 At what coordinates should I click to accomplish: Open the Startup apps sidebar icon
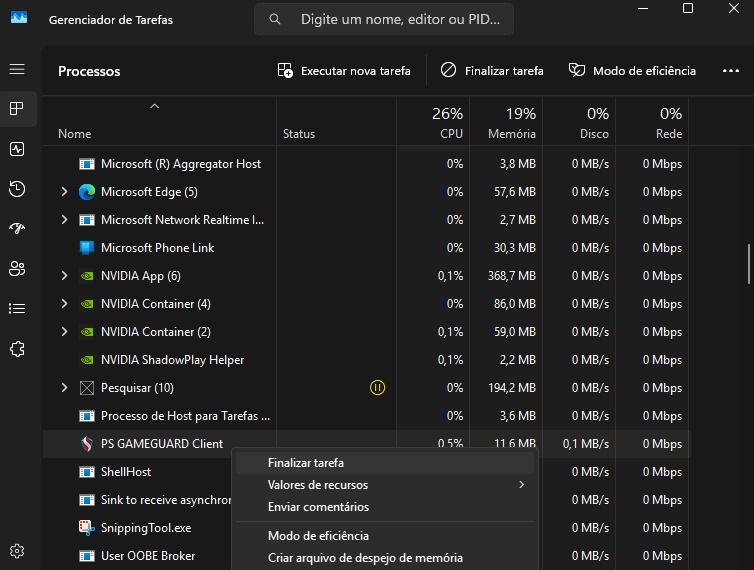[17, 228]
